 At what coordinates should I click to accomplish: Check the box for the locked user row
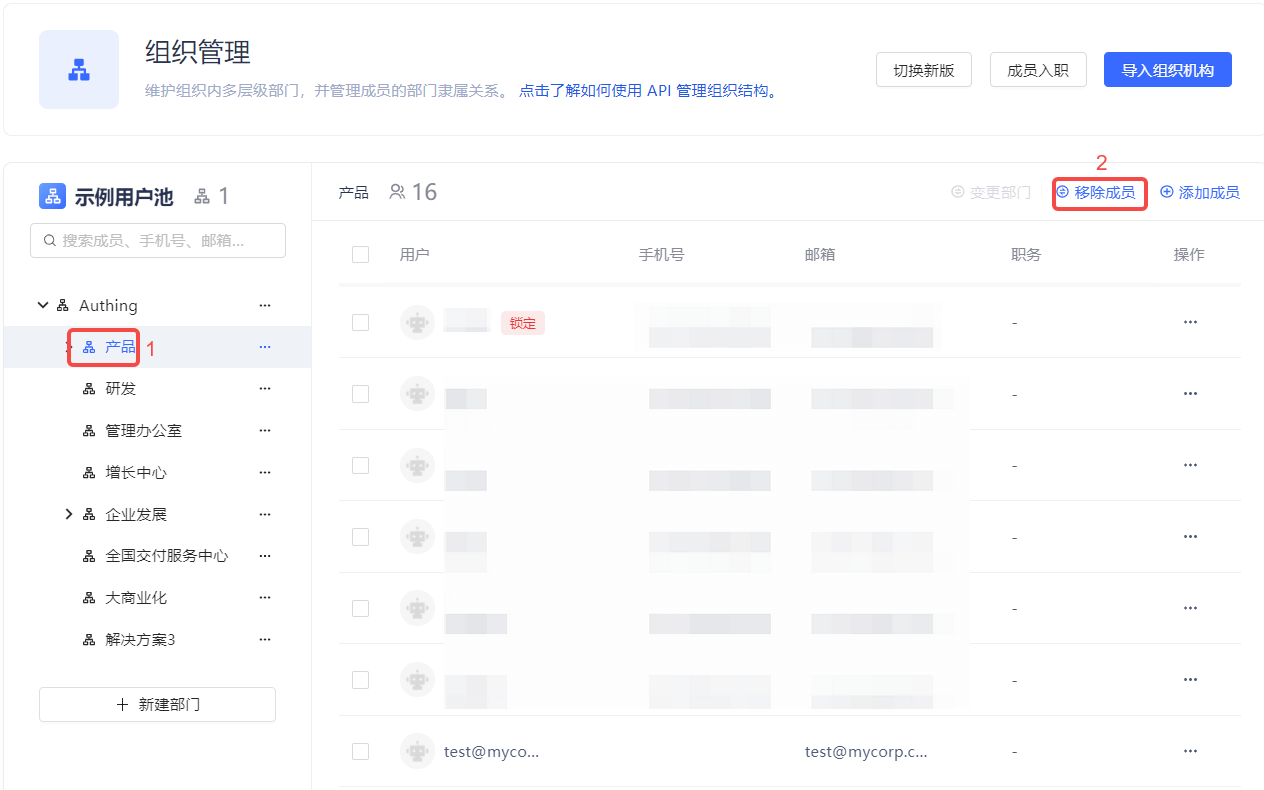click(361, 322)
